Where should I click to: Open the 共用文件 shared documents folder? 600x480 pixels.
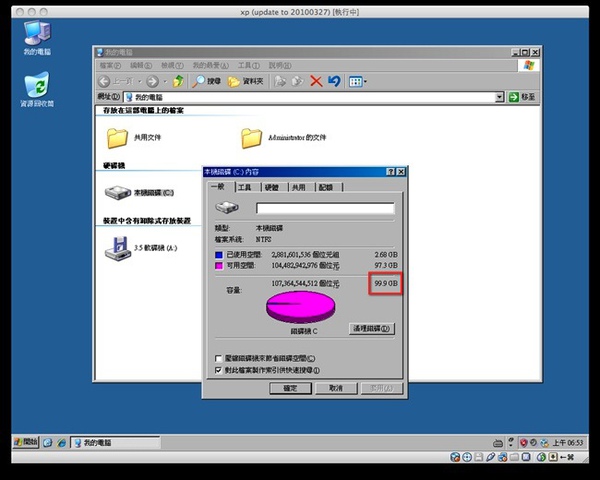pos(134,138)
